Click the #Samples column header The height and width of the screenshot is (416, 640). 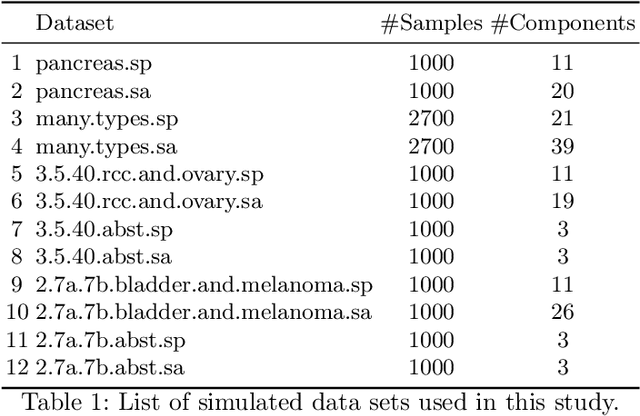point(431,22)
